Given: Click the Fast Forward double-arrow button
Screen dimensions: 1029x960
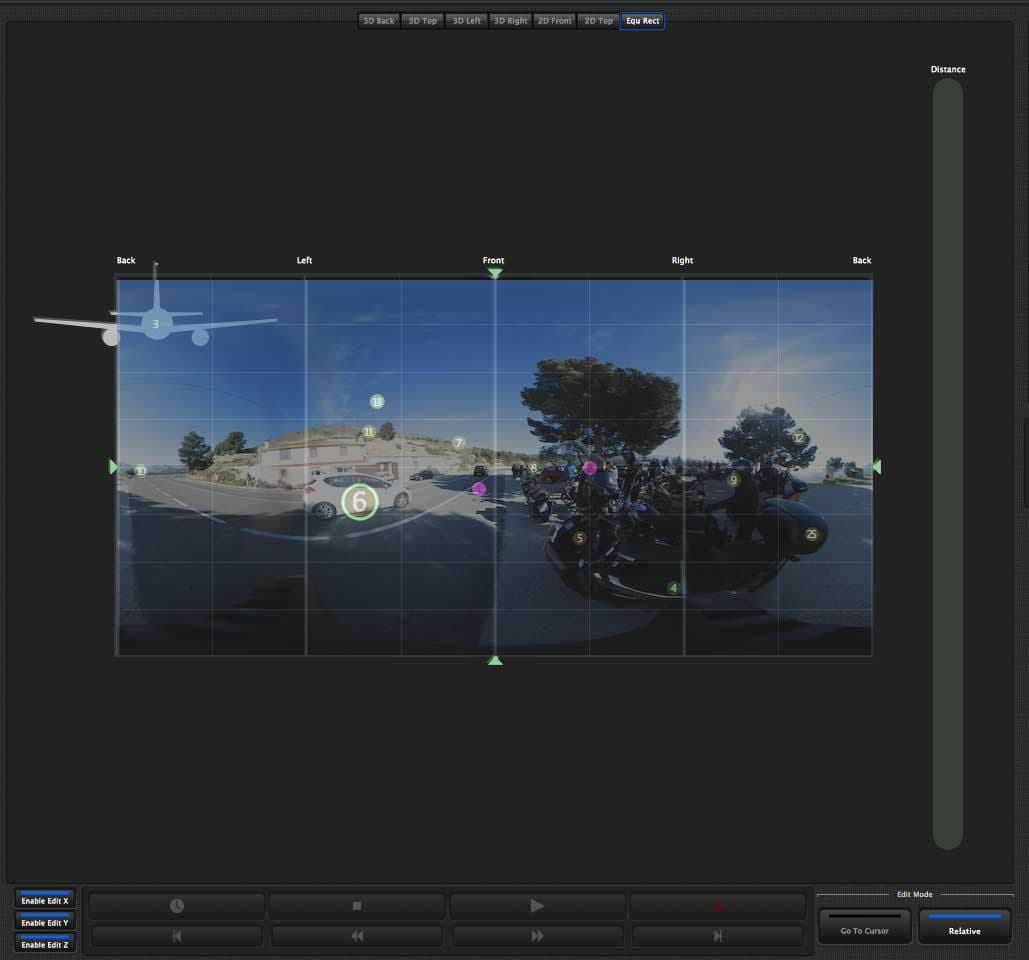Looking at the screenshot, I should [537, 936].
